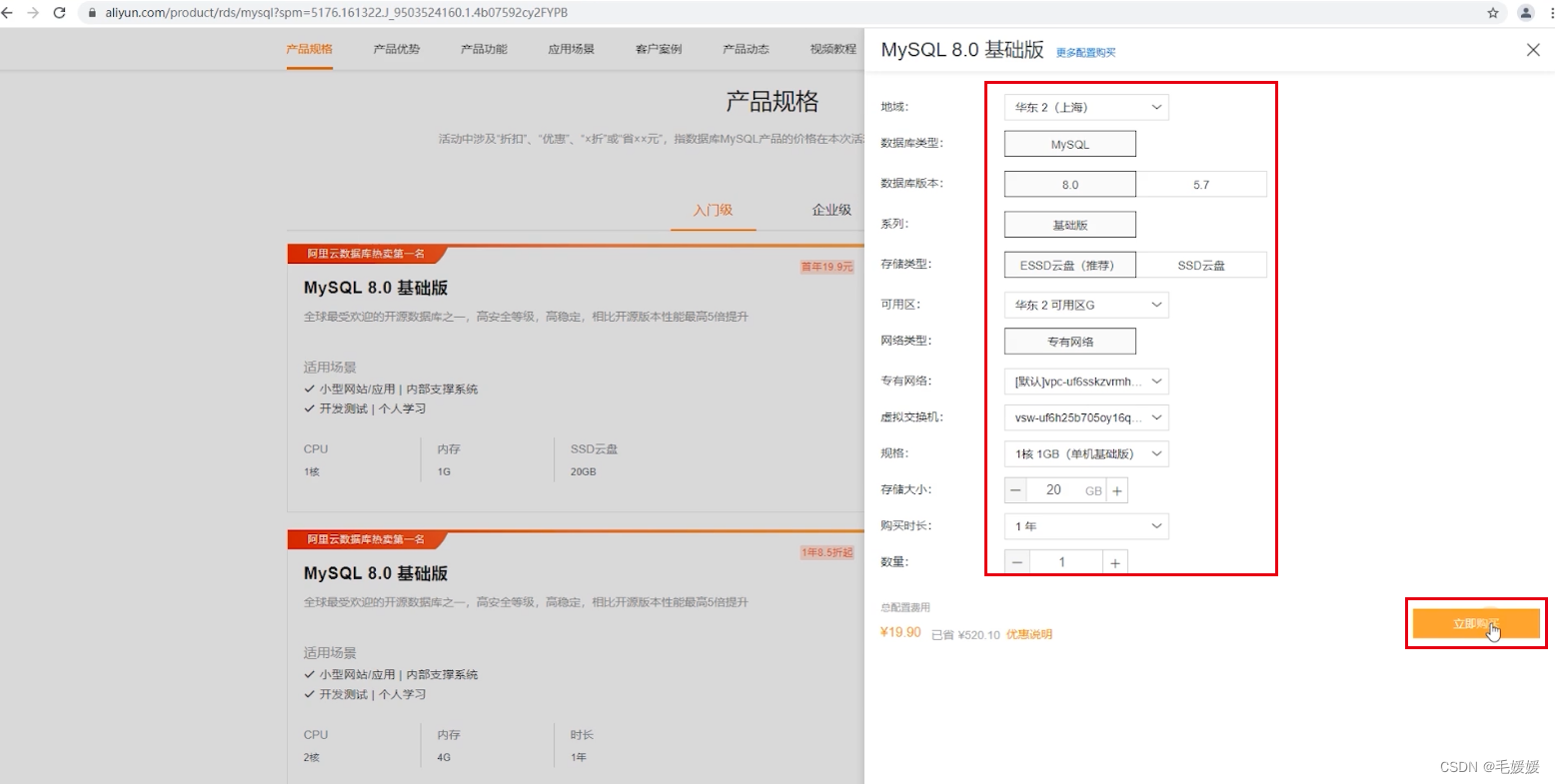1555x784 pixels.
Task: Select database version 5.7
Action: click(x=1201, y=185)
